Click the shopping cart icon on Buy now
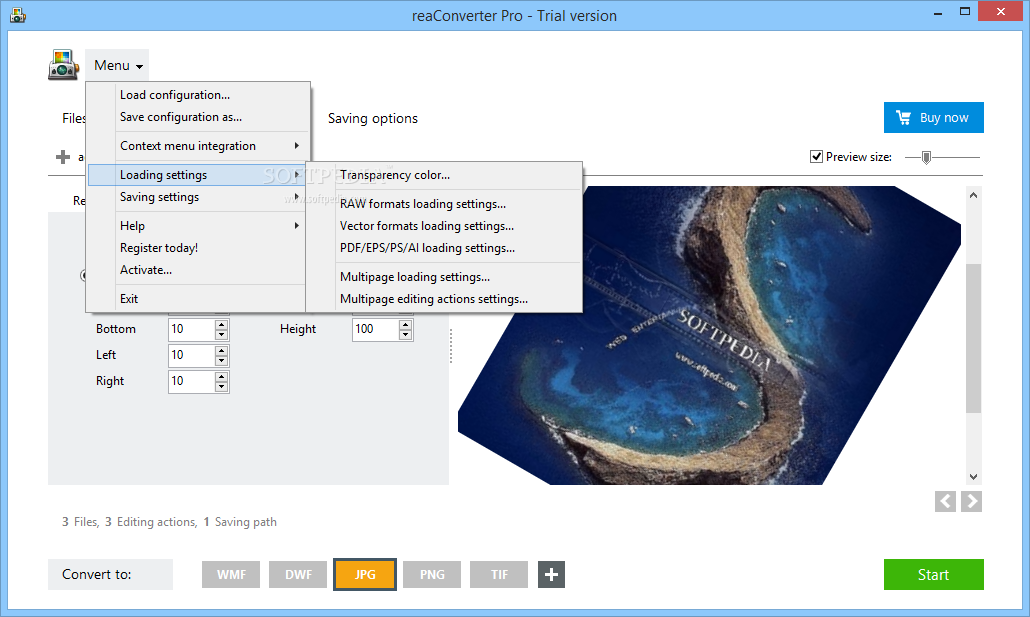The width and height of the screenshot is (1030, 617). tap(904, 118)
